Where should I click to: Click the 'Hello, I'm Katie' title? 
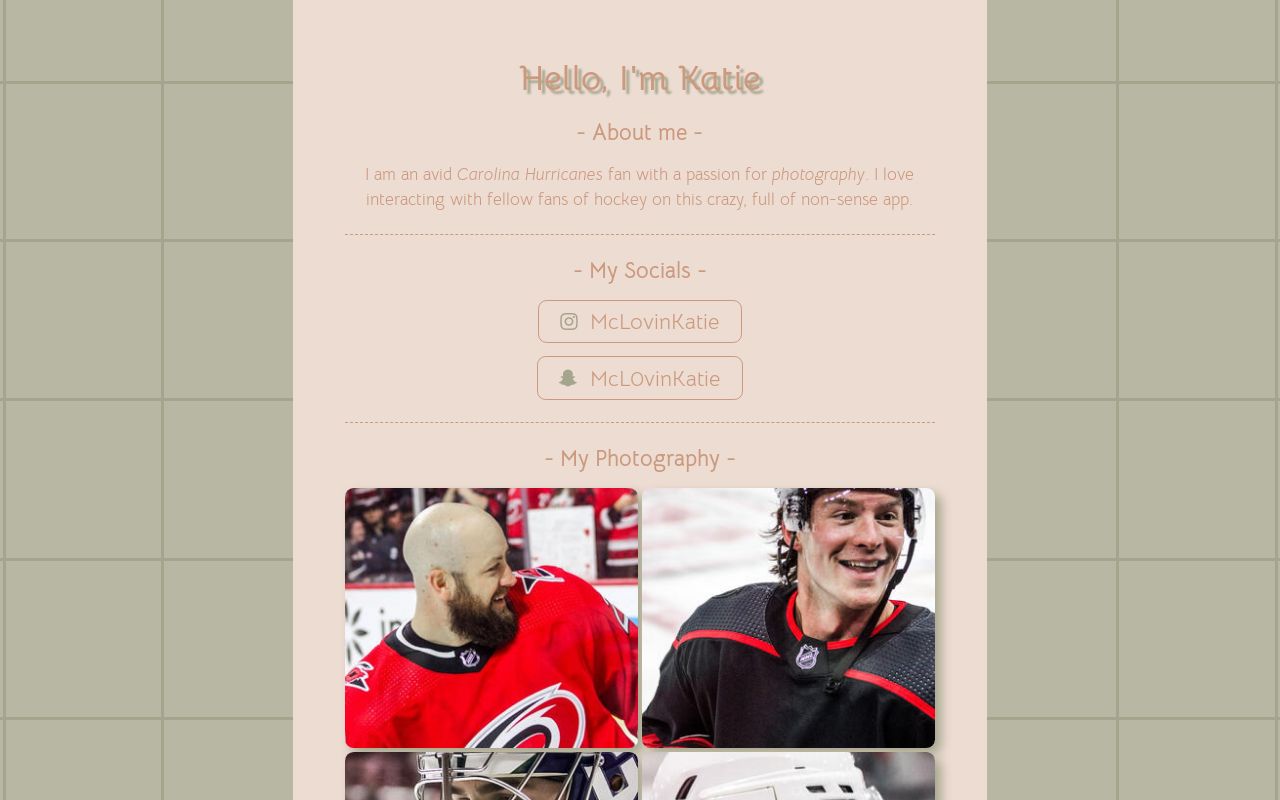click(x=640, y=79)
